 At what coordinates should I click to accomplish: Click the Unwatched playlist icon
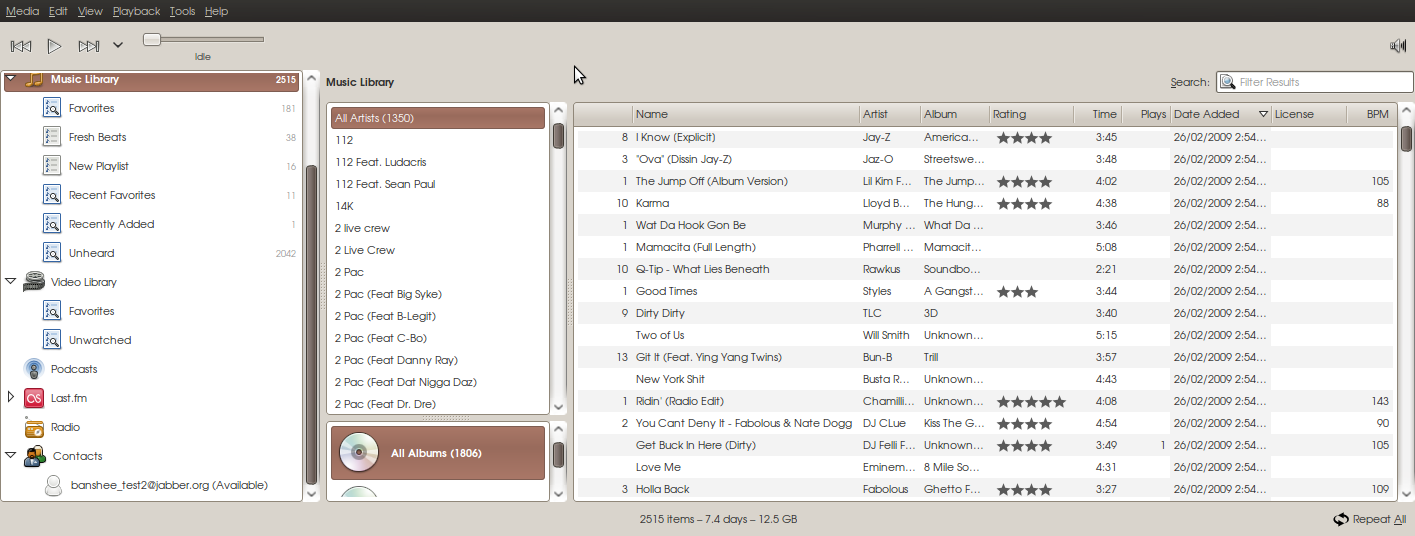tap(52, 340)
